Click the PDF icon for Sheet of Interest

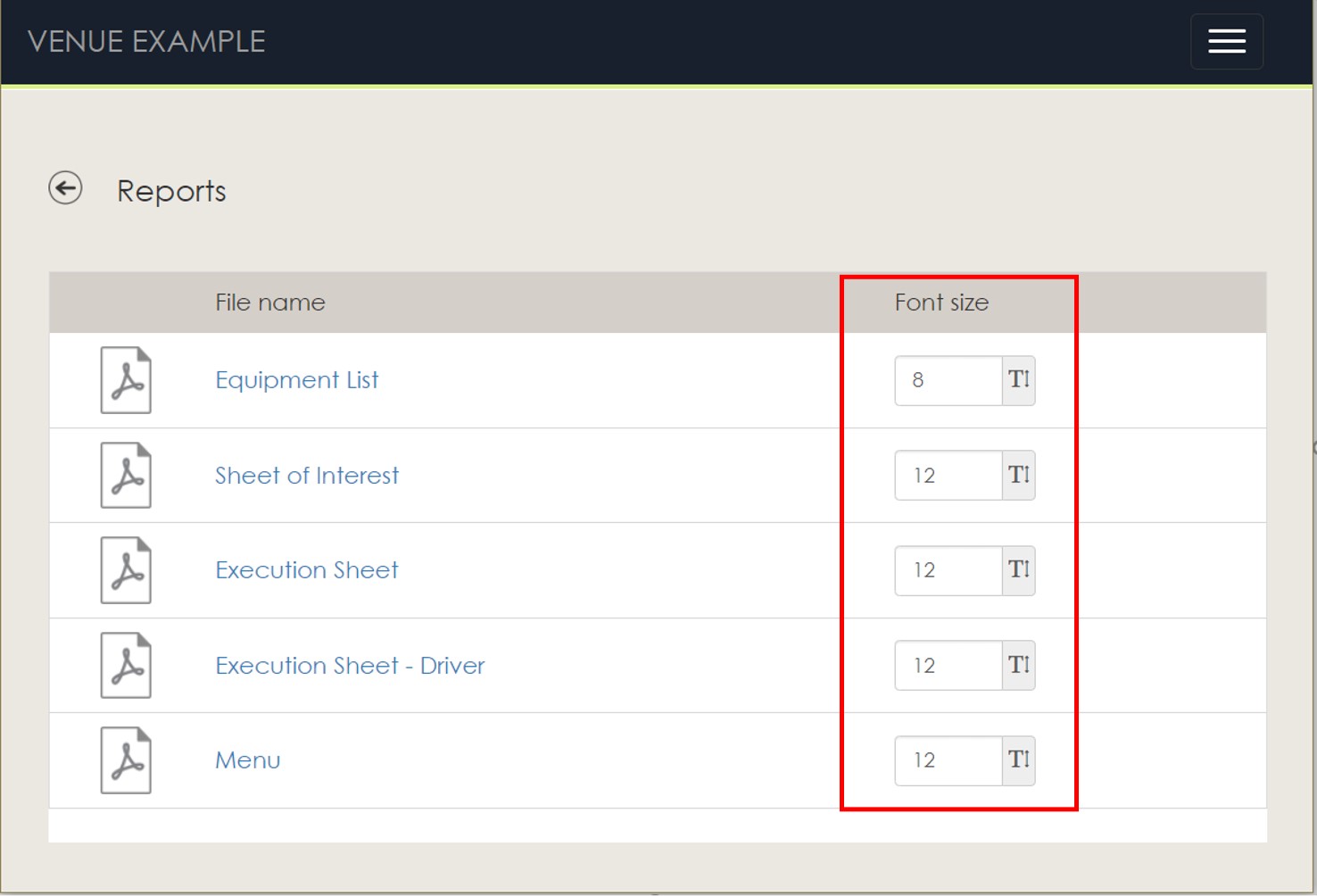[126, 476]
